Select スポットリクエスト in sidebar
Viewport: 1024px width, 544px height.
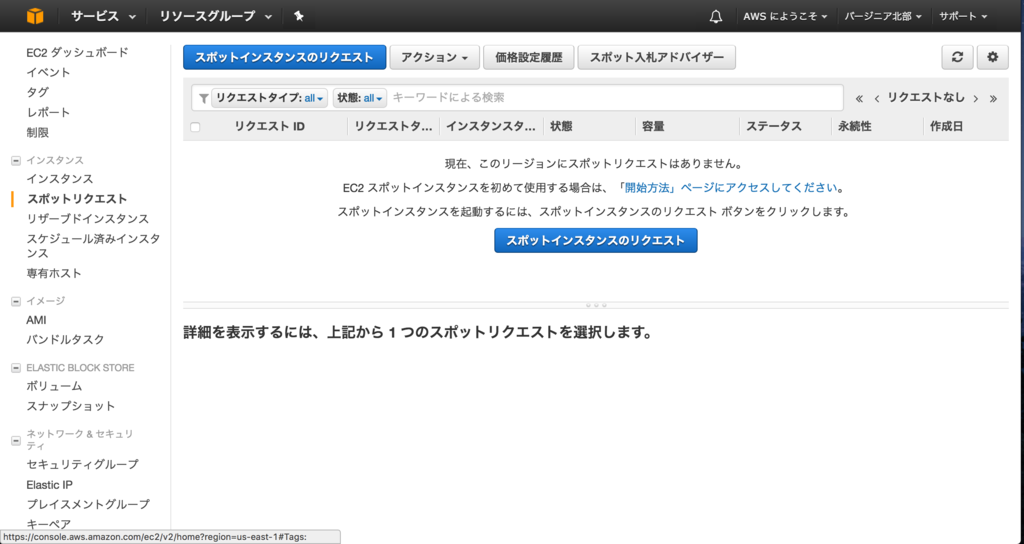point(77,199)
